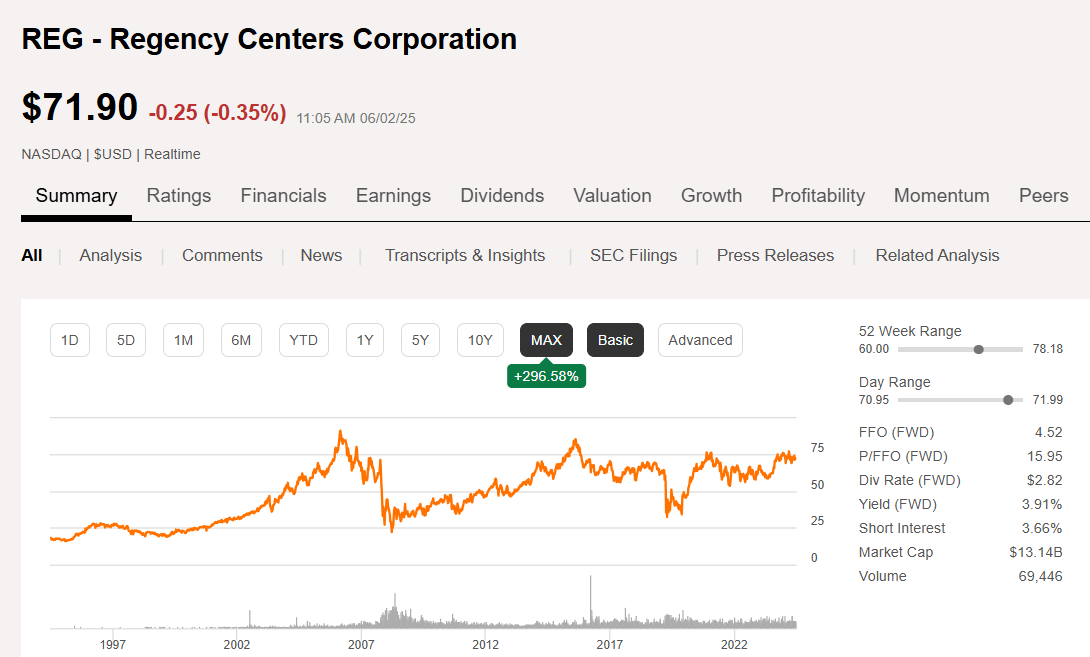
Task: Switch chart view to 6M
Action: click(x=241, y=340)
